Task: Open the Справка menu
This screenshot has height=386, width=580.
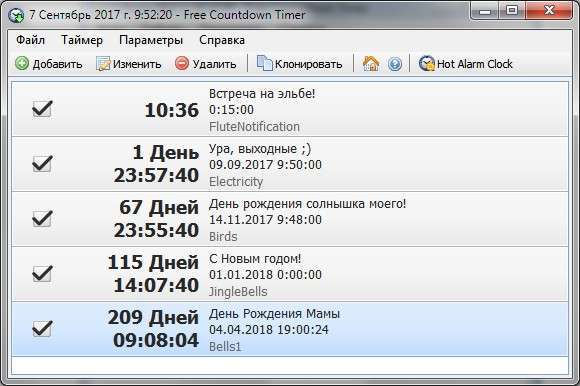Action: click(x=222, y=40)
